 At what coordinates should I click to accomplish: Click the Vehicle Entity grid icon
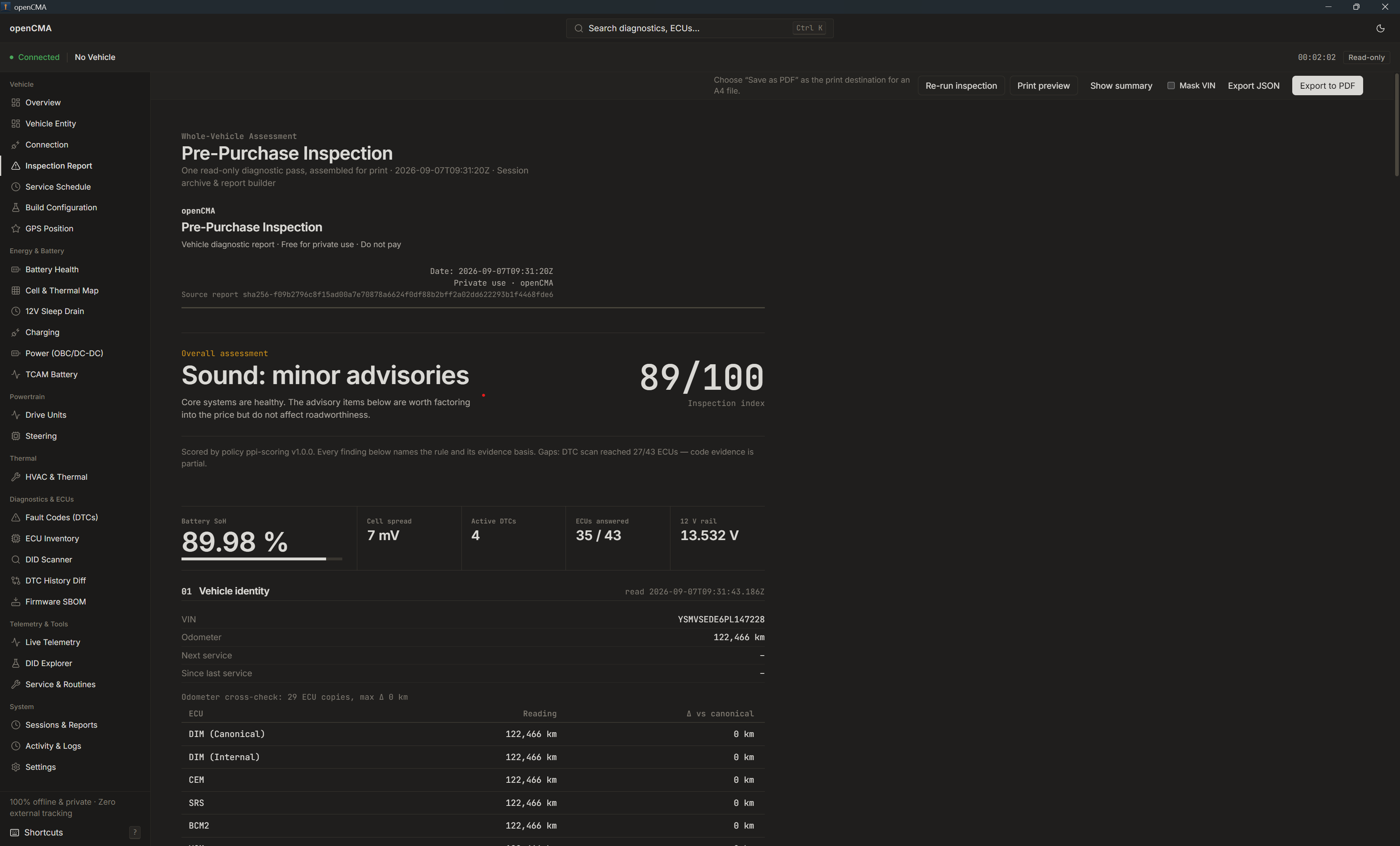15,123
